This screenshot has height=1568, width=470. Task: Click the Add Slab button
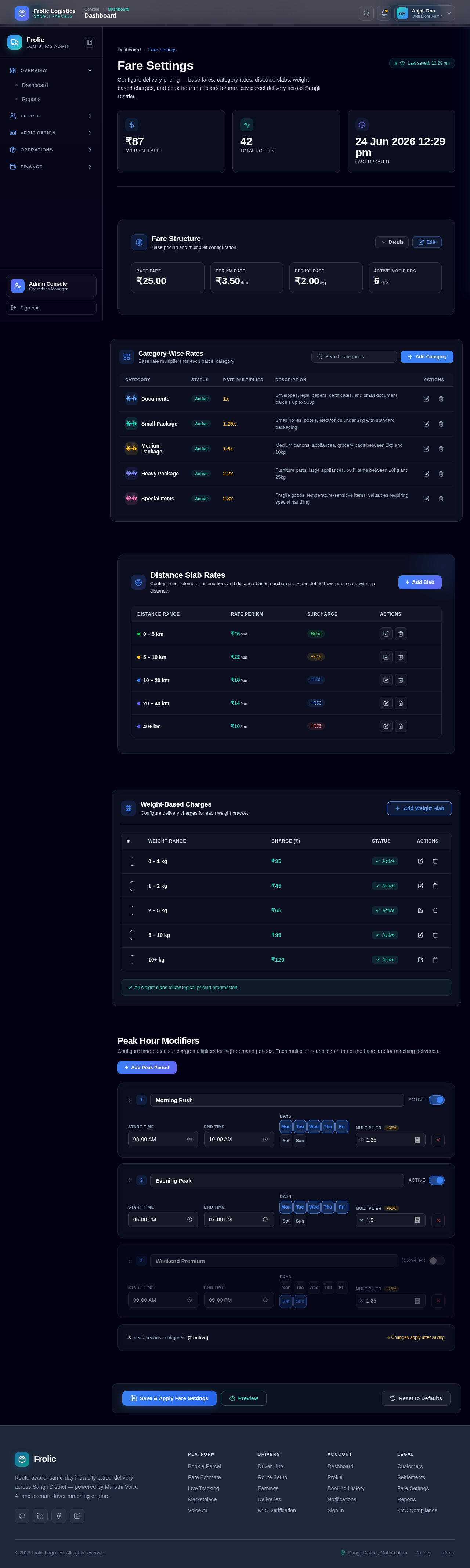420,582
